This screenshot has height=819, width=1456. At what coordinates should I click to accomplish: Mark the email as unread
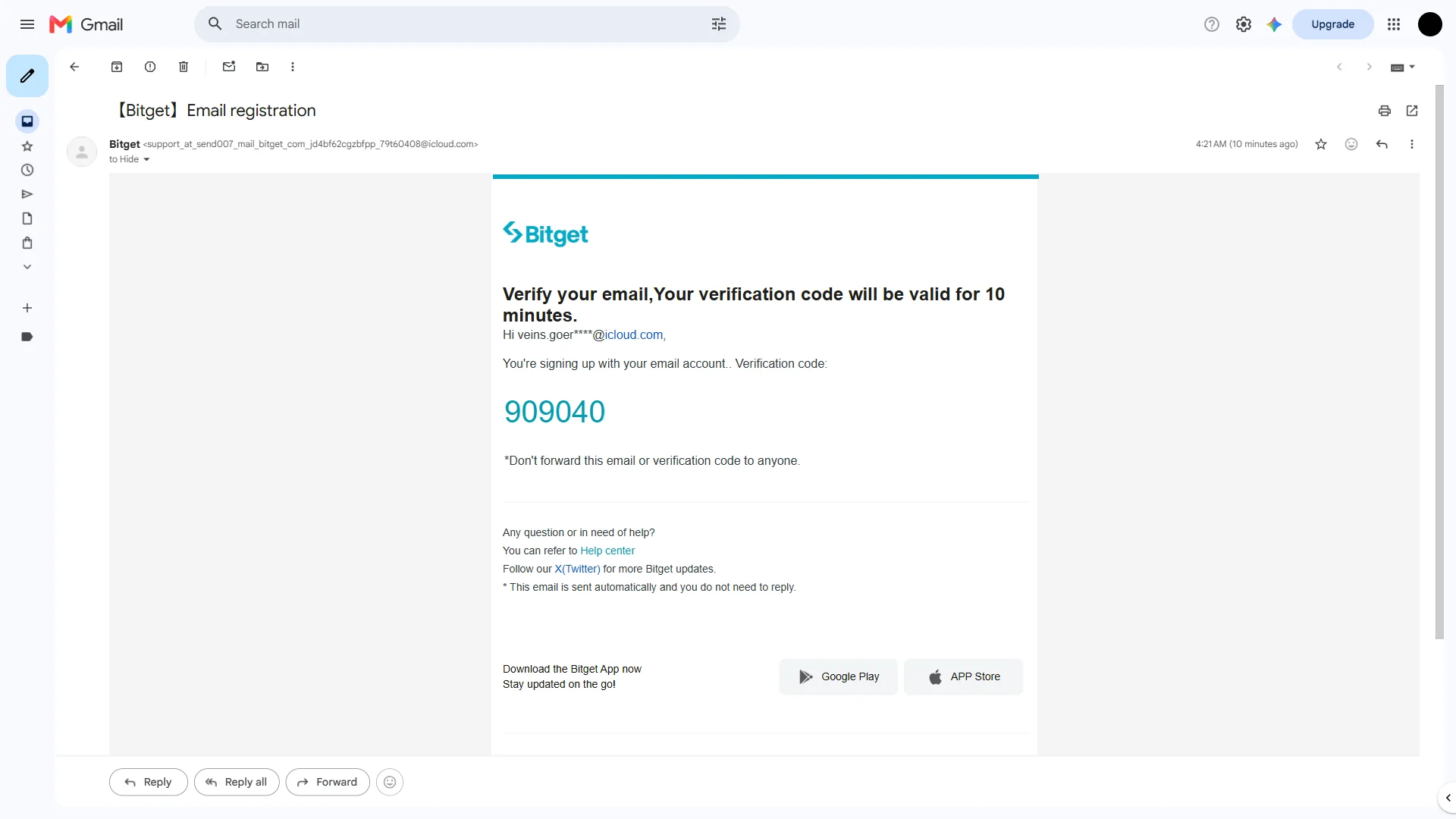229,67
